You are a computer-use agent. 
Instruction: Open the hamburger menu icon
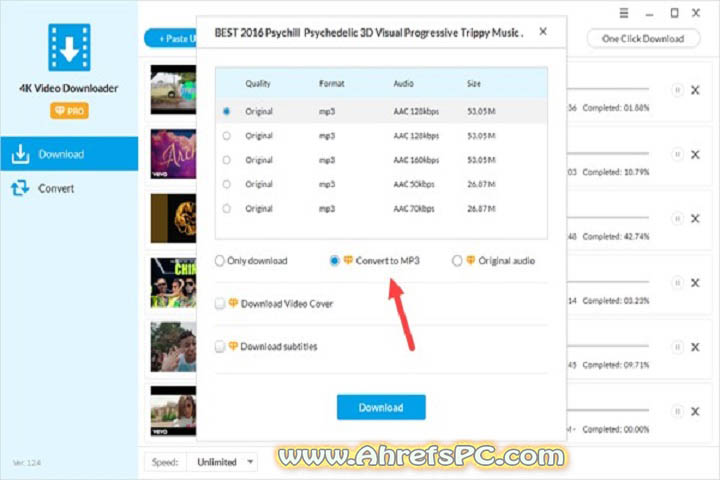pyautogui.click(x=624, y=13)
